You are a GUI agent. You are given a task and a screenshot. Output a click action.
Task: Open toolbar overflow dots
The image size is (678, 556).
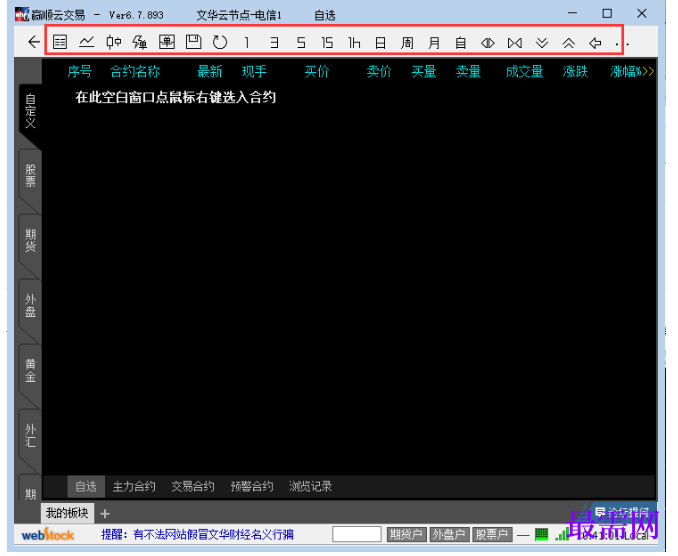(622, 44)
